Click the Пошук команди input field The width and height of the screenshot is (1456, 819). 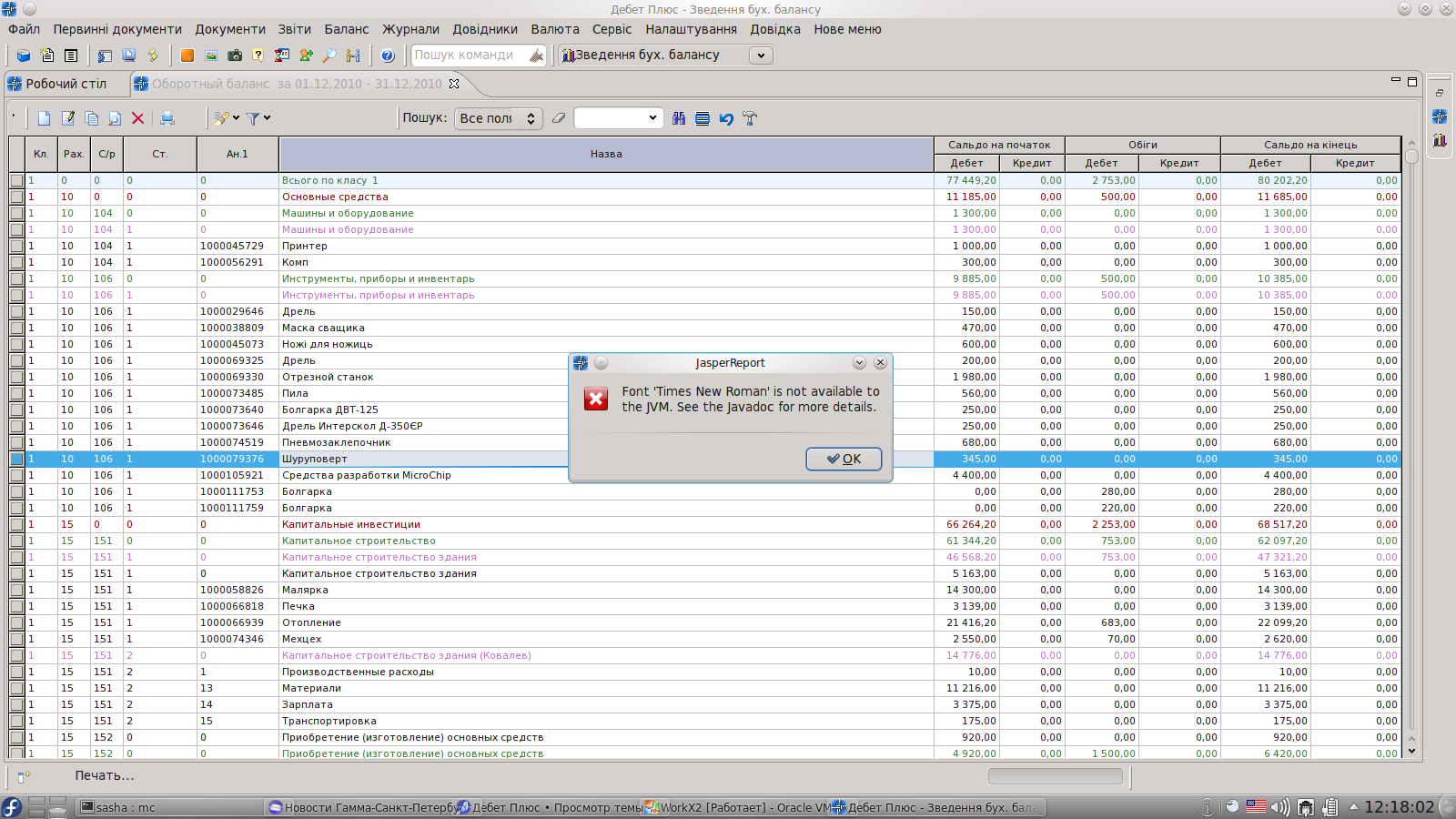[469, 56]
